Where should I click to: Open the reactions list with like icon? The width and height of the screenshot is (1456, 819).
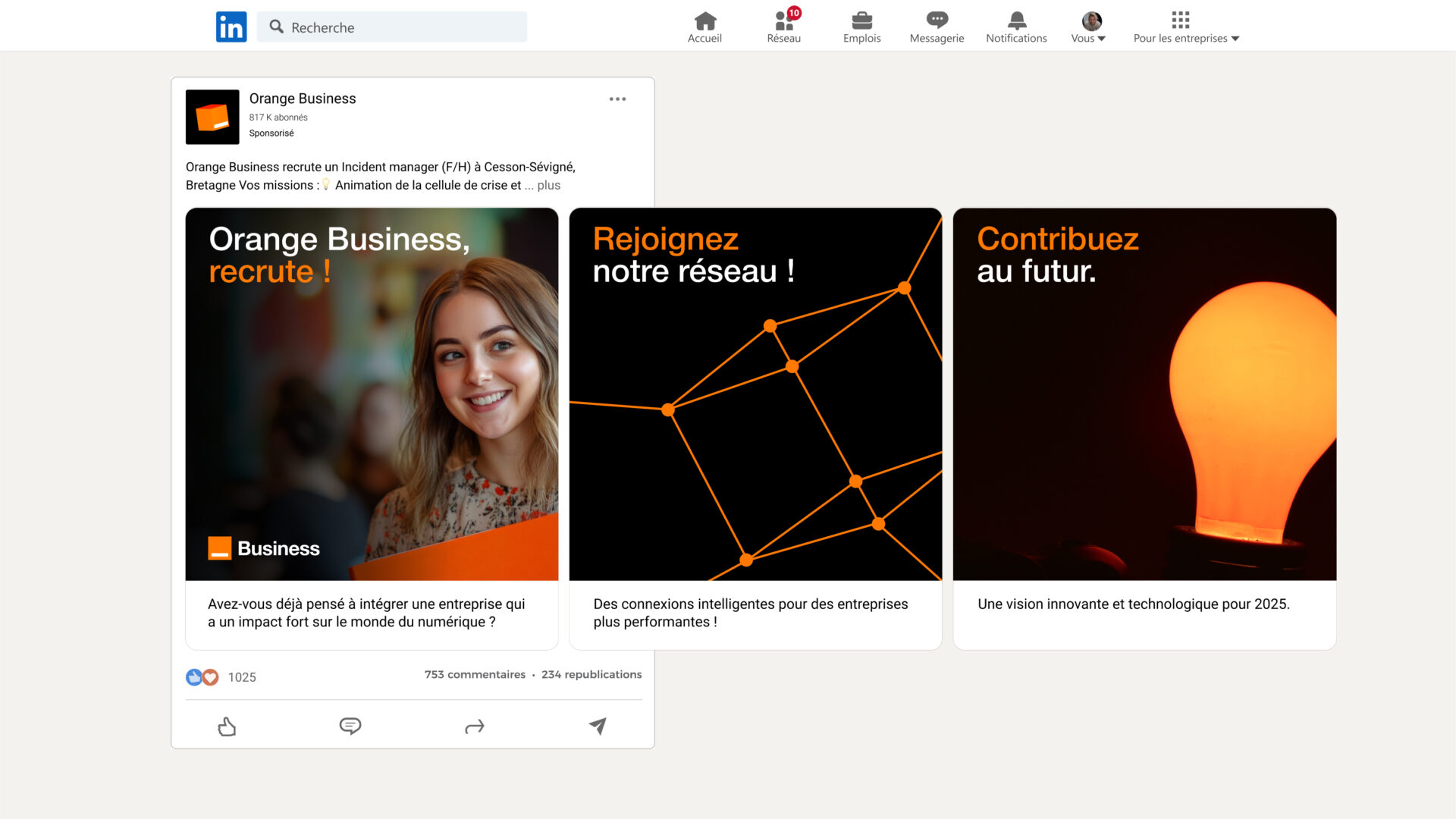(x=193, y=677)
